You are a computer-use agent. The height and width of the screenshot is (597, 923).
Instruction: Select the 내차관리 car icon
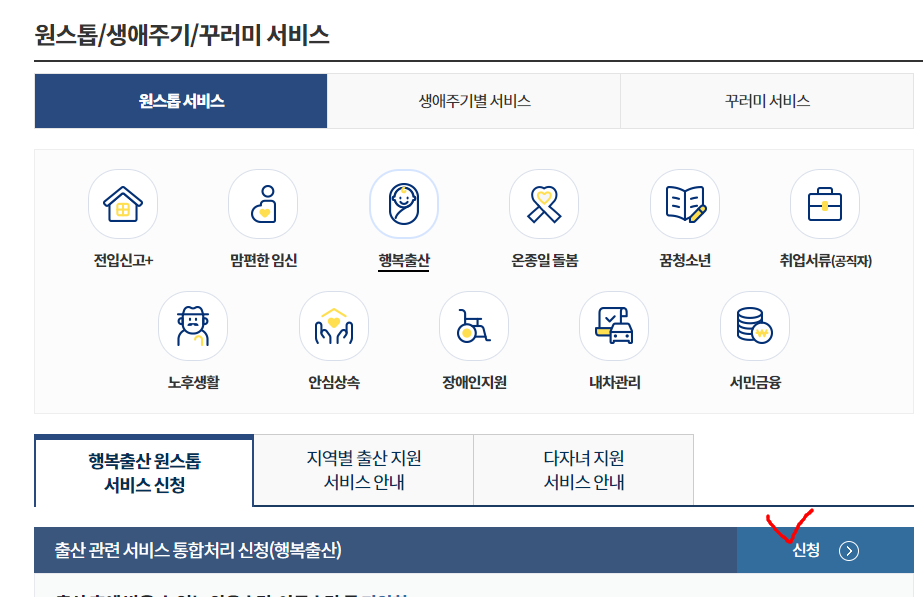pyautogui.click(x=613, y=325)
